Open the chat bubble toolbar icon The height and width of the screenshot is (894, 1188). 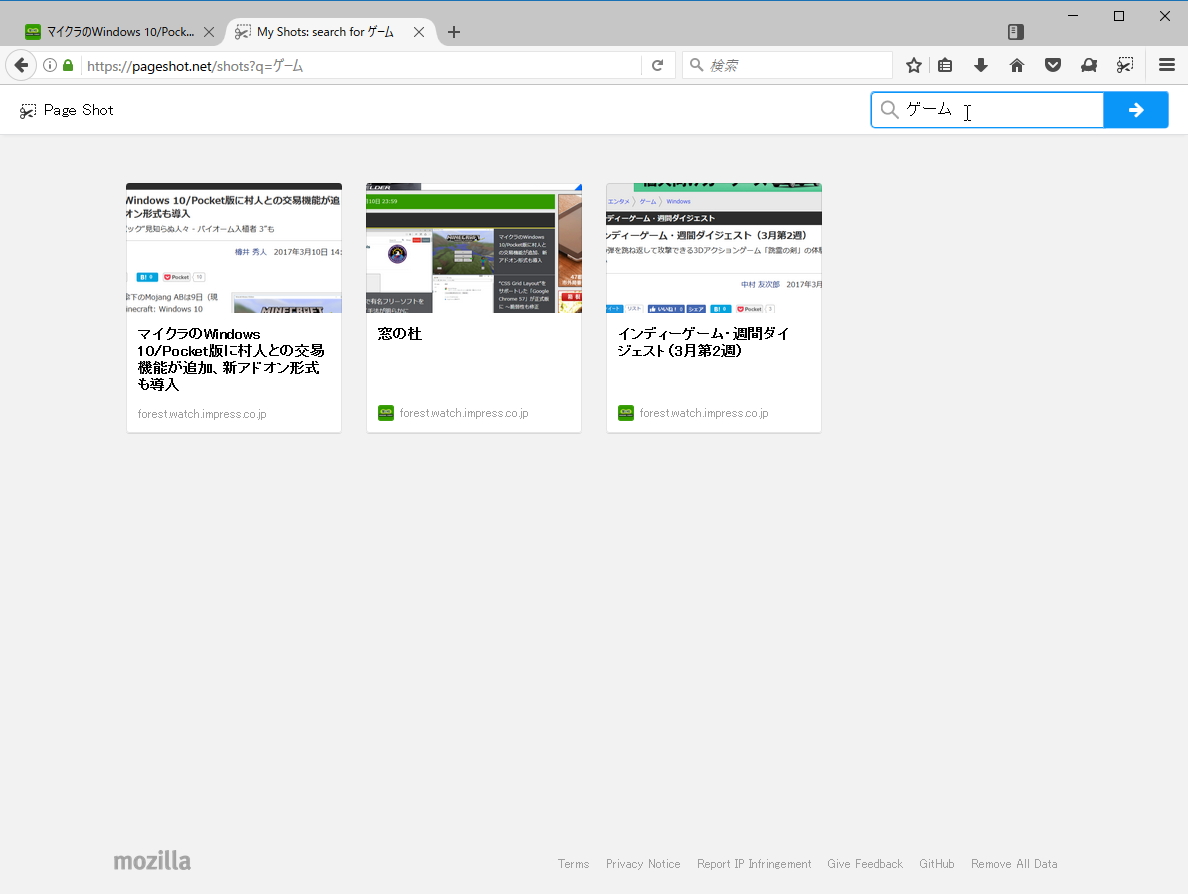[x=1089, y=65]
